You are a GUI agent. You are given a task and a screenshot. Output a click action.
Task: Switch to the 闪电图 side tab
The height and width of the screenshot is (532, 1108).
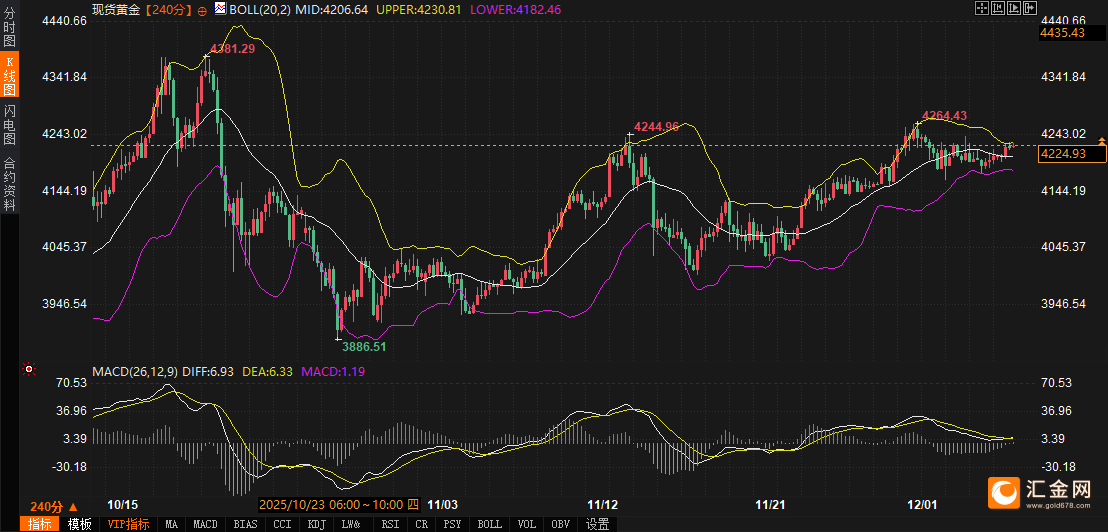click(10, 123)
